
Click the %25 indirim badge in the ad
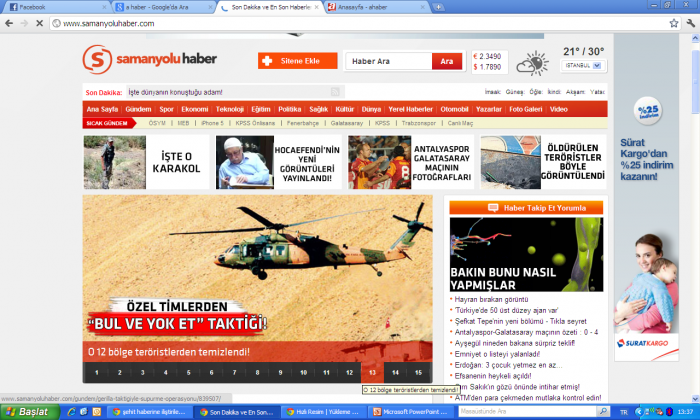648,110
